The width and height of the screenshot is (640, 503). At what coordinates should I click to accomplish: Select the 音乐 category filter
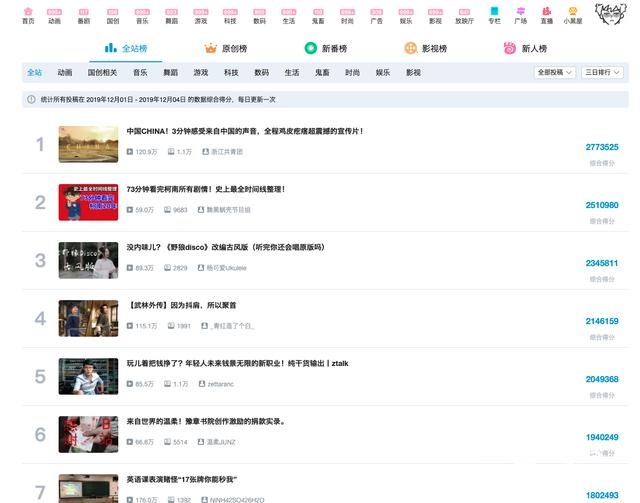pyautogui.click(x=140, y=72)
